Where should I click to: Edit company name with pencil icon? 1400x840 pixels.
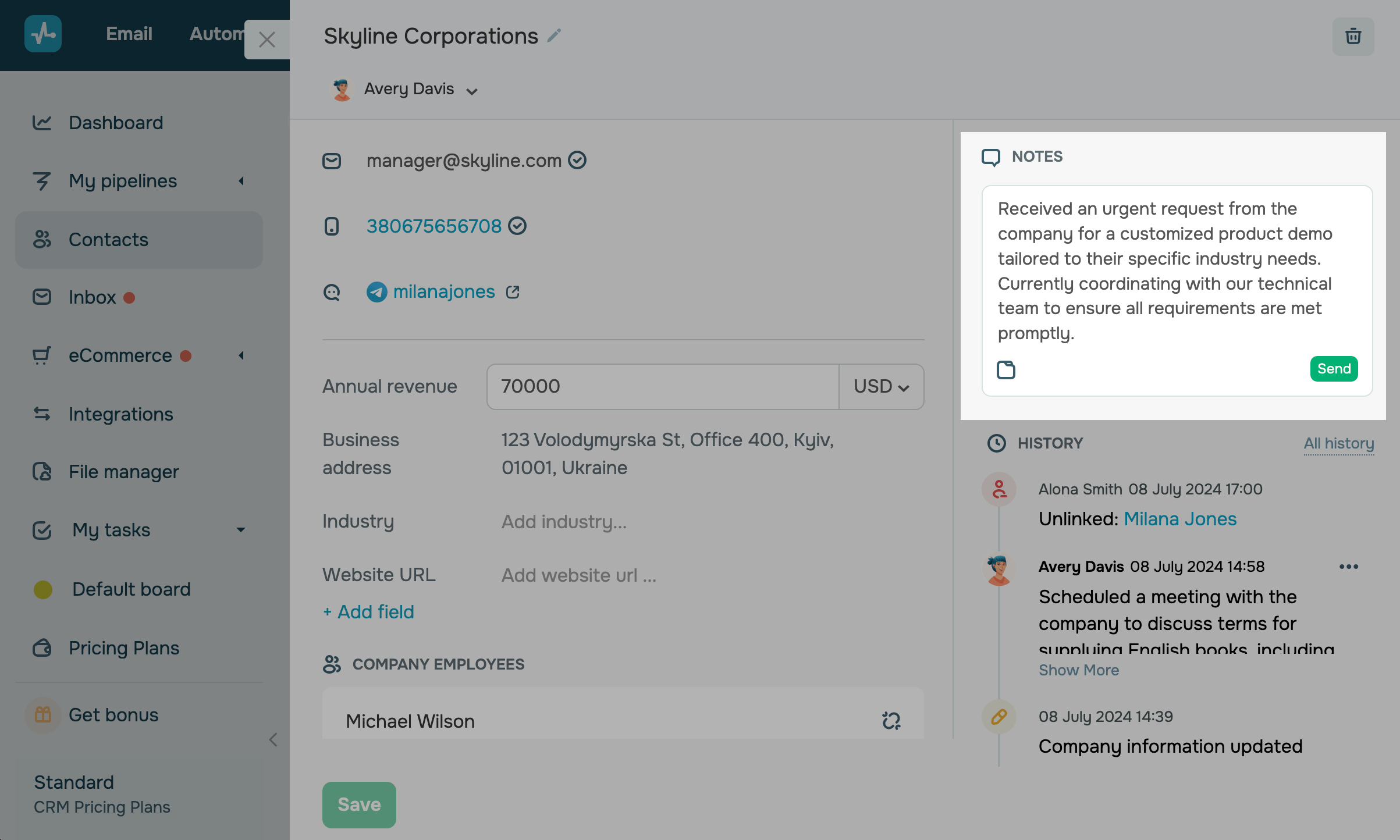point(554,36)
